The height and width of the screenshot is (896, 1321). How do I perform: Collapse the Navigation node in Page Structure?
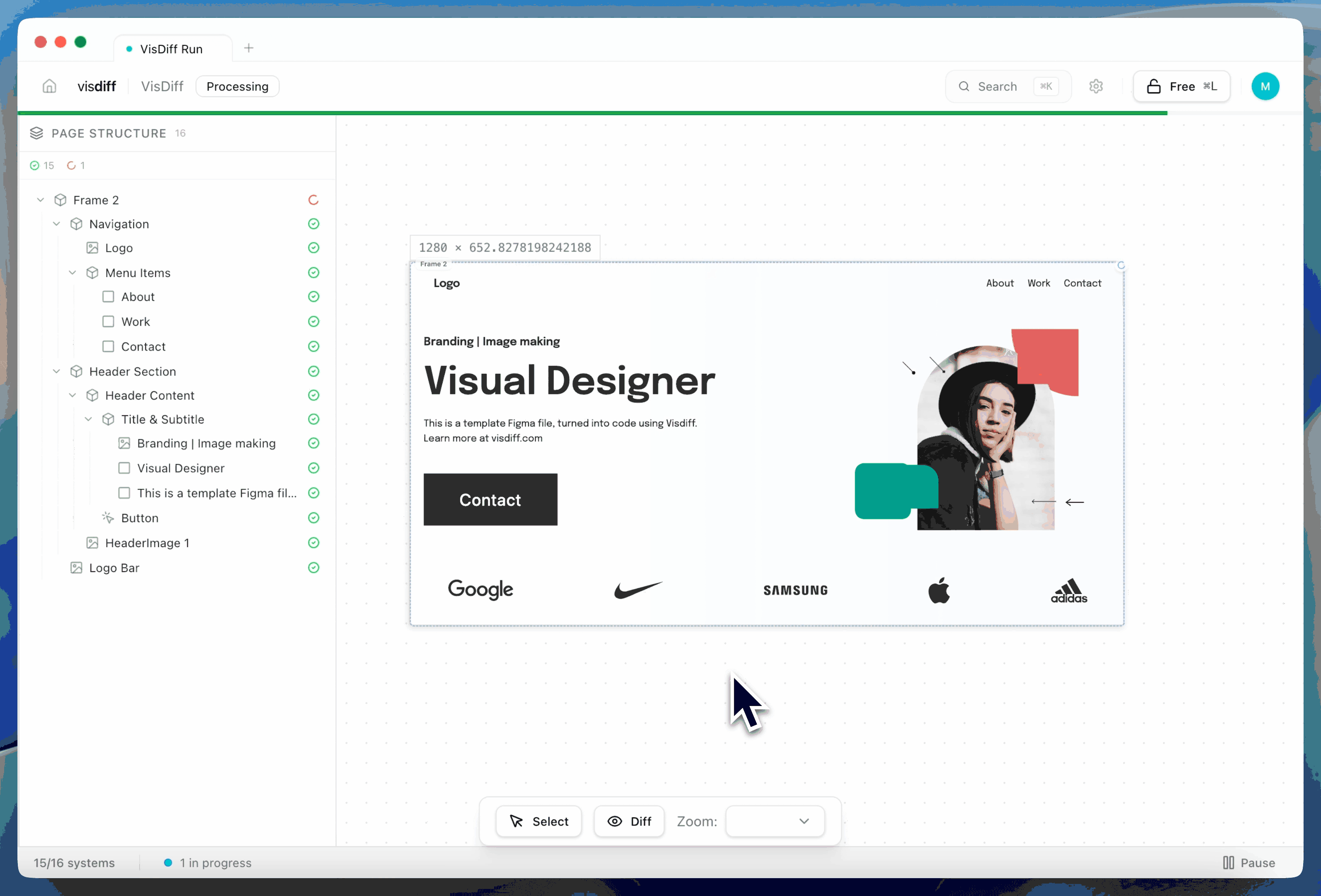click(x=56, y=224)
